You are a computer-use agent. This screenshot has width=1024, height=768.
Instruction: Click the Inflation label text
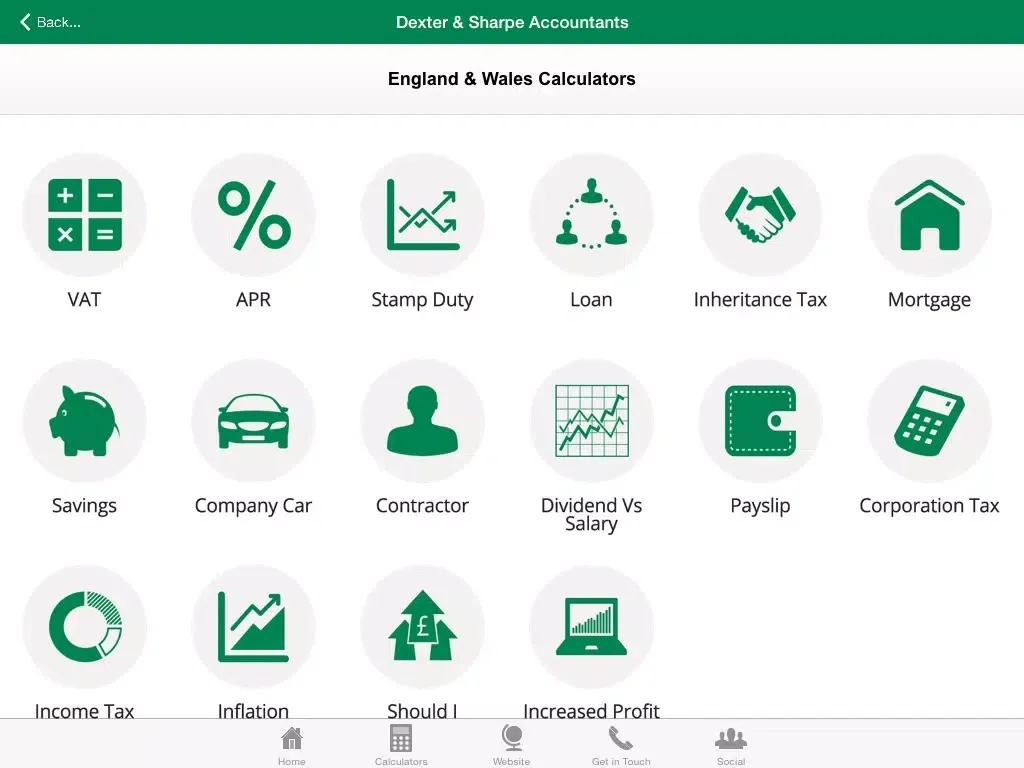(253, 710)
